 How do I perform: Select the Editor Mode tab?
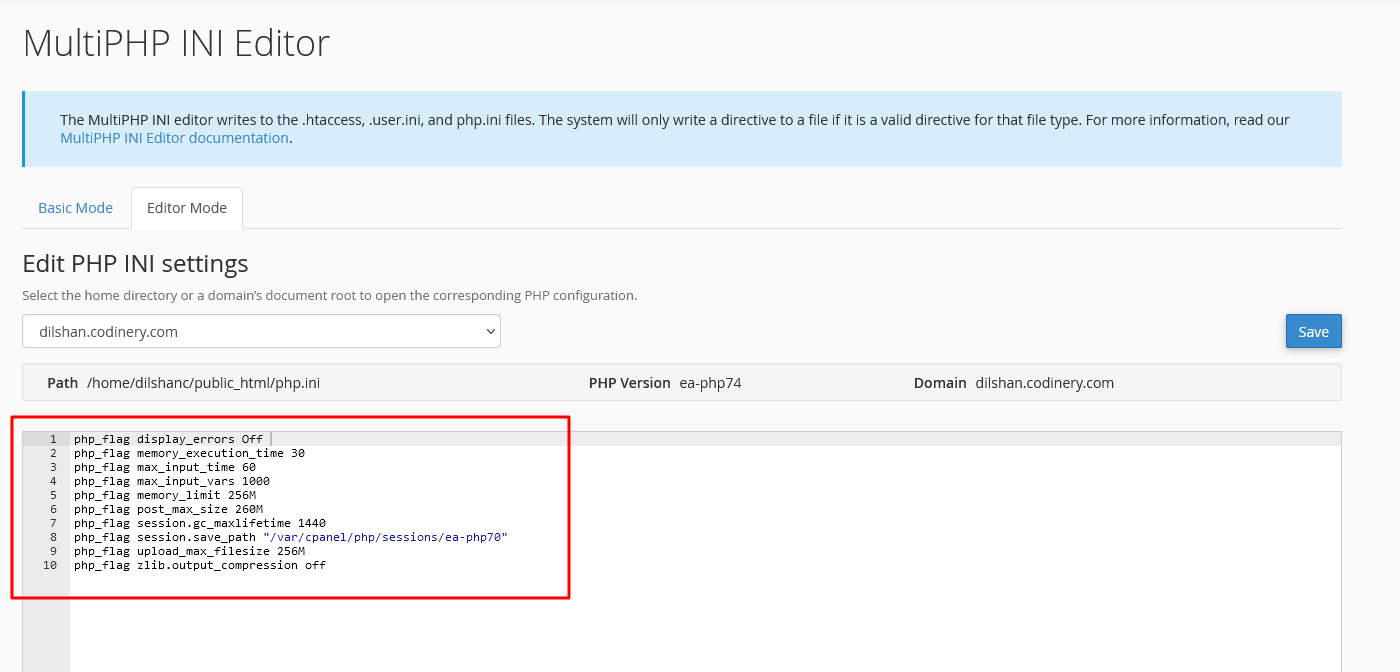186,207
